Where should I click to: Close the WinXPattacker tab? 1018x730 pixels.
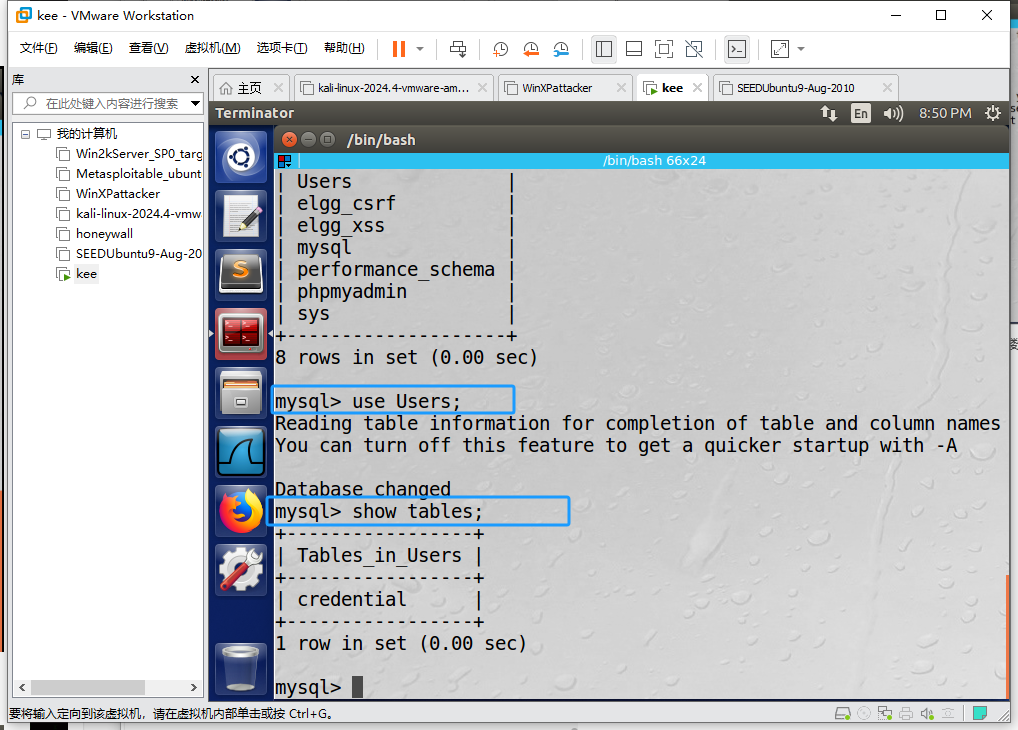pos(621,88)
